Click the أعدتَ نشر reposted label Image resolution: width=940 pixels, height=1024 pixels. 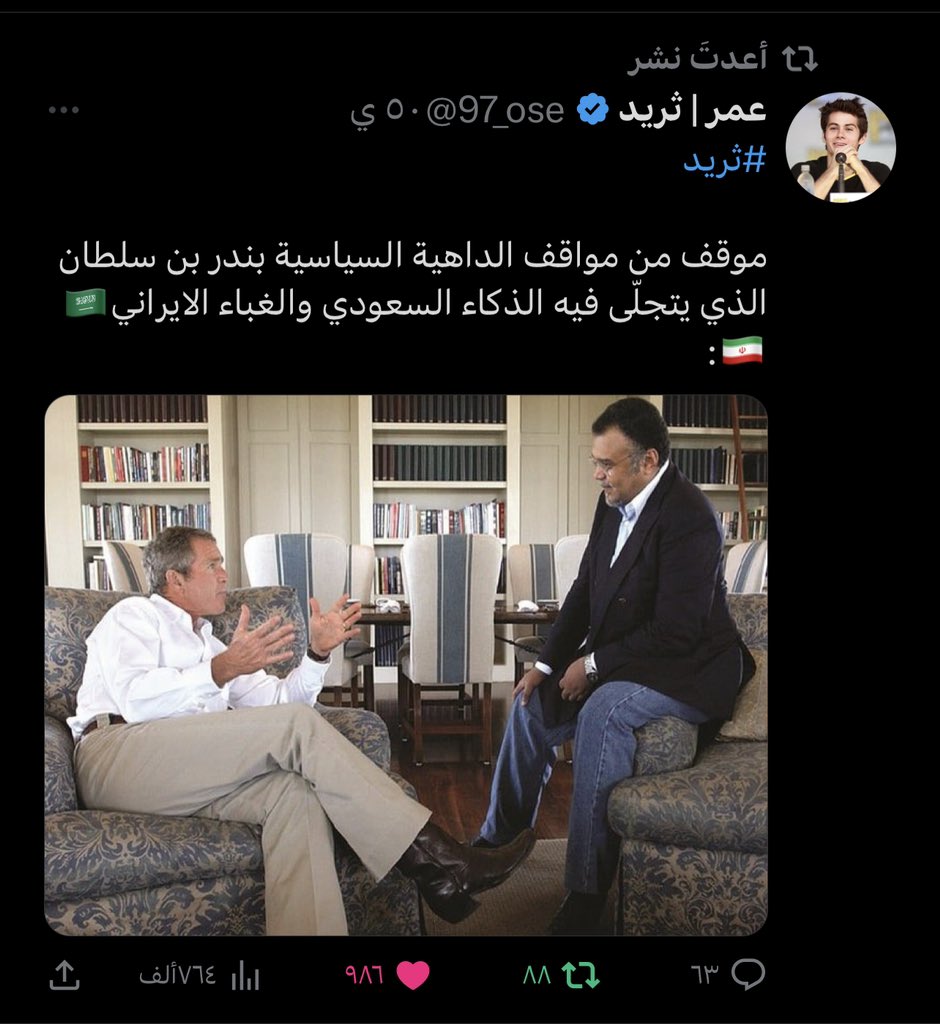(x=698, y=58)
